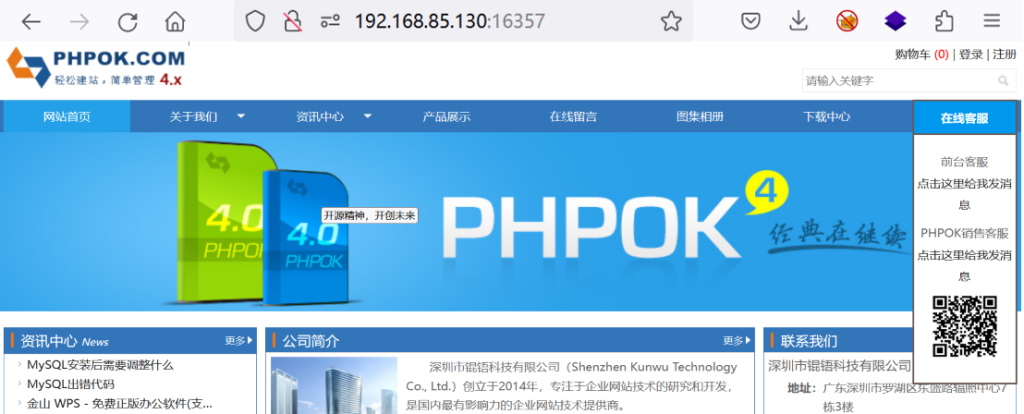This screenshot has width=1024, height=414.
Task: Open the browser home page icon
Action: (x=175, y=22)
